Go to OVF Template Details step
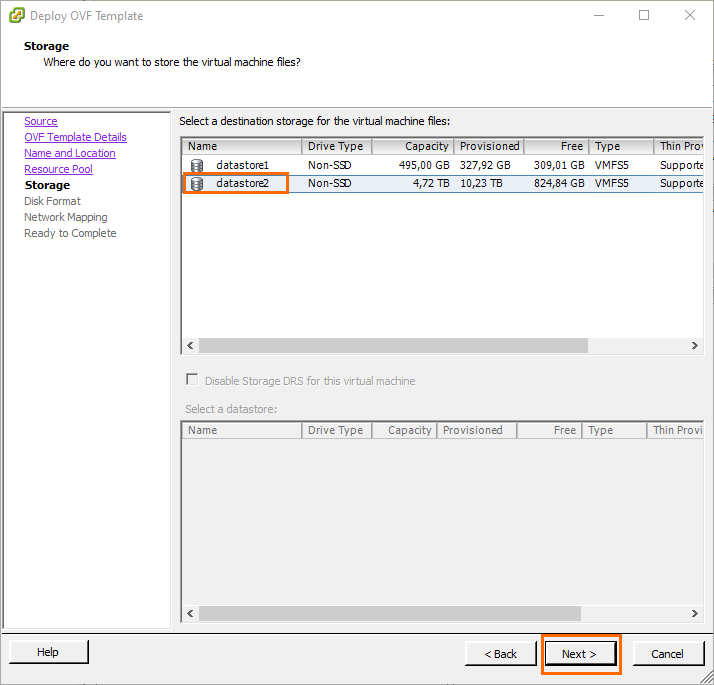The height and width of the screenshot is (685, 714). click(75, 137)
